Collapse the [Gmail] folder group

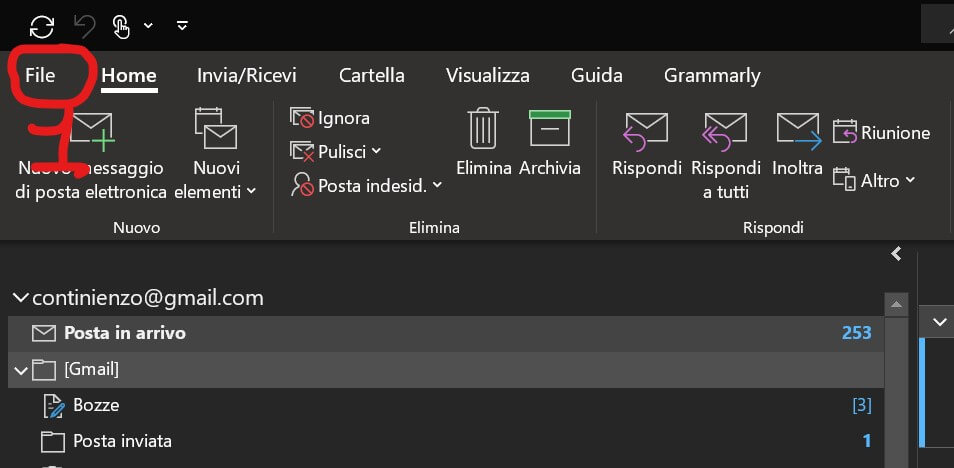[20, 370]
